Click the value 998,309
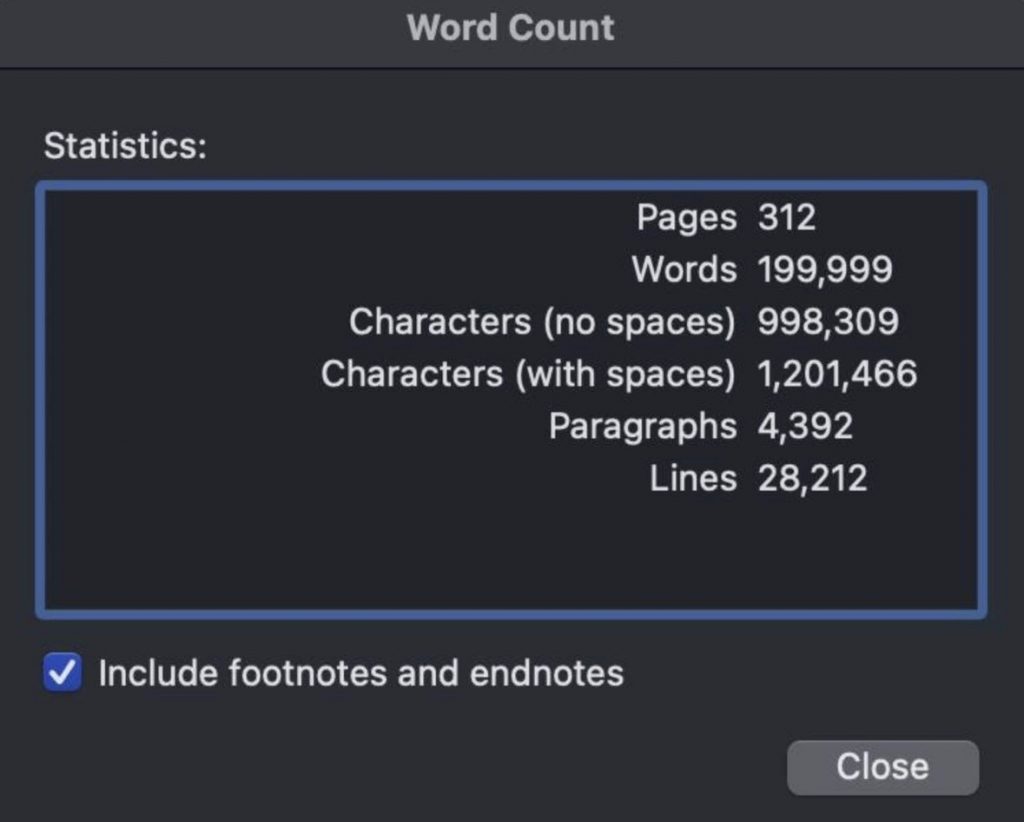 click(x=828, y=322)
